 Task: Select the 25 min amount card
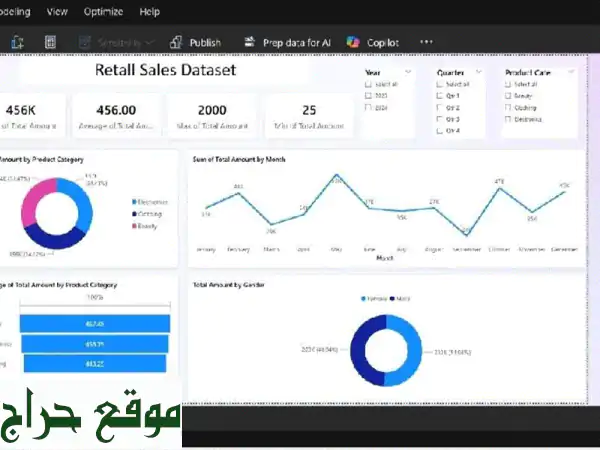(x=309, y=116)
